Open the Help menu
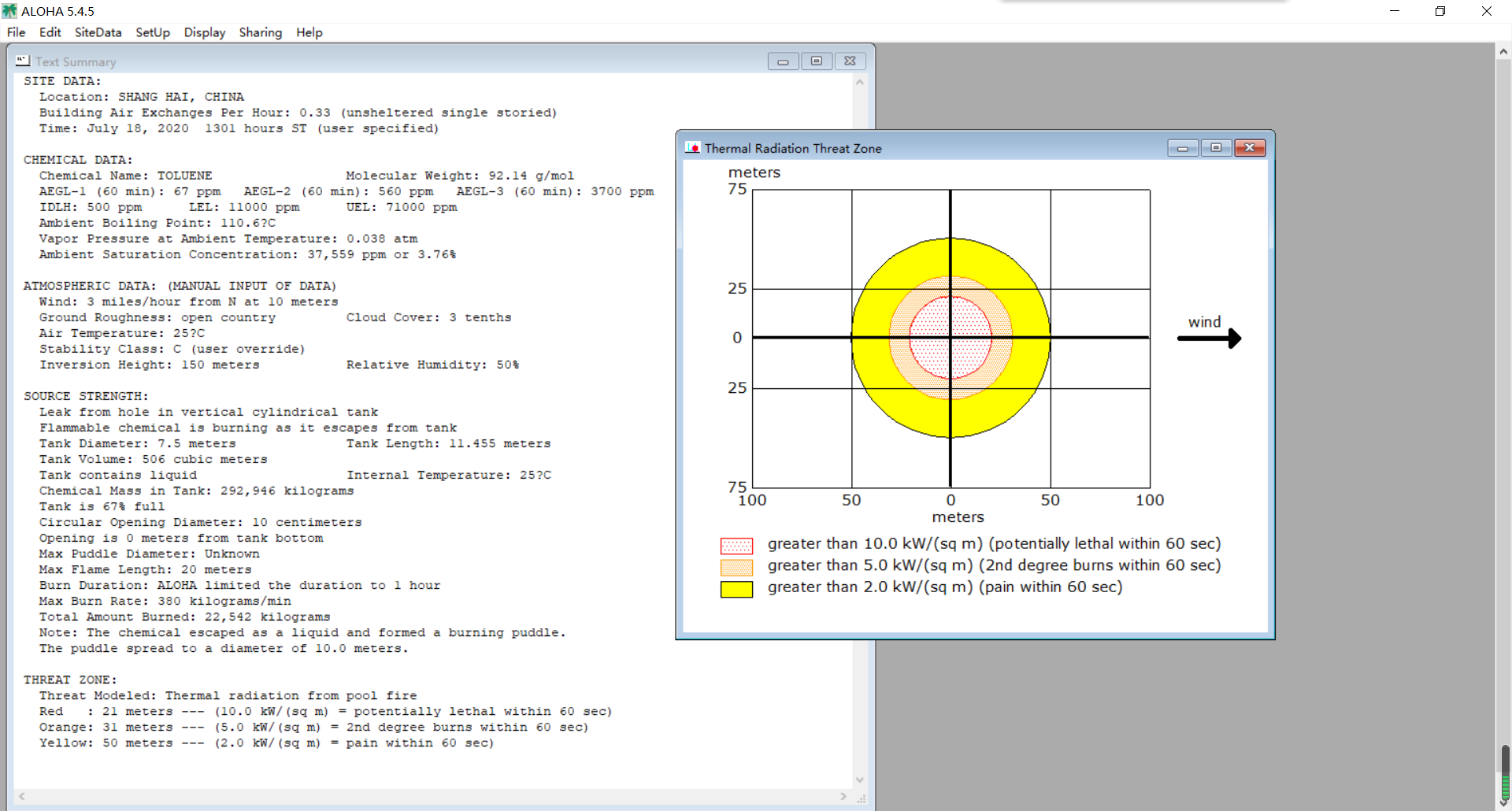The height and width of the screenshot is (811, 1512). (x=309, y=32)
